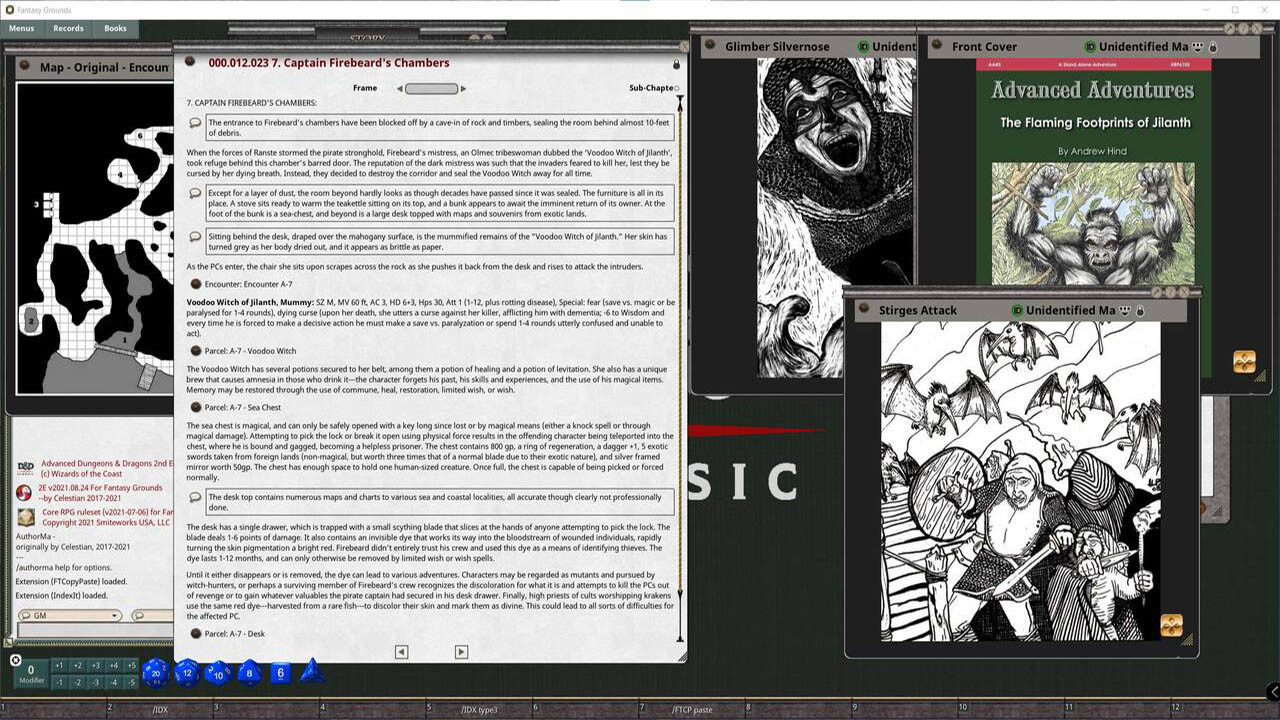Screen dimensions: 1280x720
Task: Open the Records menu
Action: [67, 29]
